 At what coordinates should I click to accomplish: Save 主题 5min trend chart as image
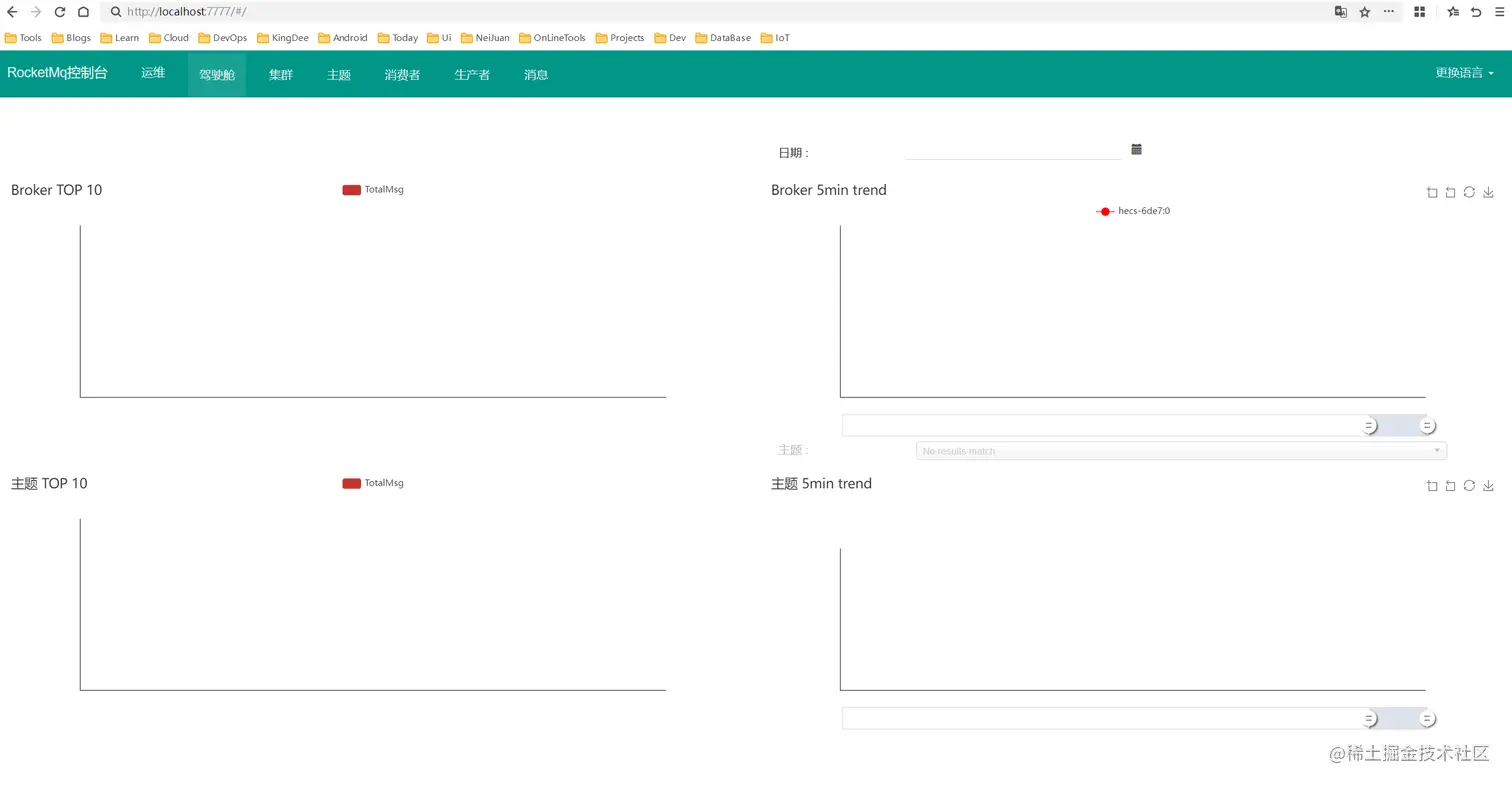click(x=1488, y=485)
